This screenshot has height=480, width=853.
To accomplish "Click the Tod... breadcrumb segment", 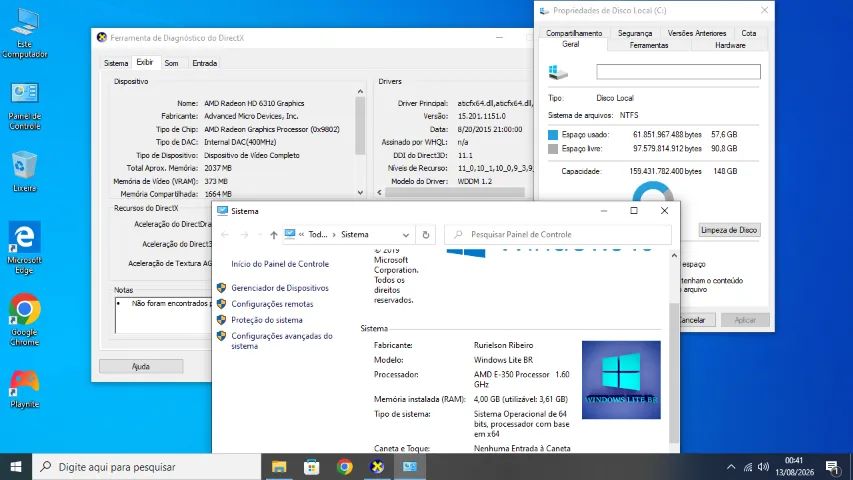I will [318, 235].
